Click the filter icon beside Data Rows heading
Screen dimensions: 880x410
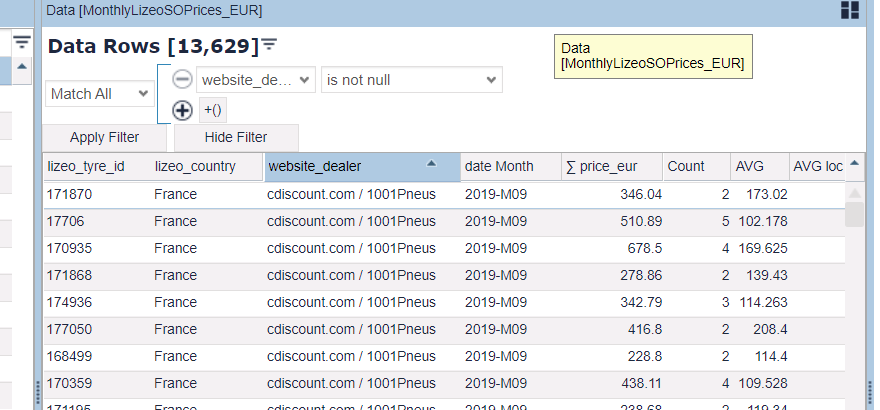270,45
